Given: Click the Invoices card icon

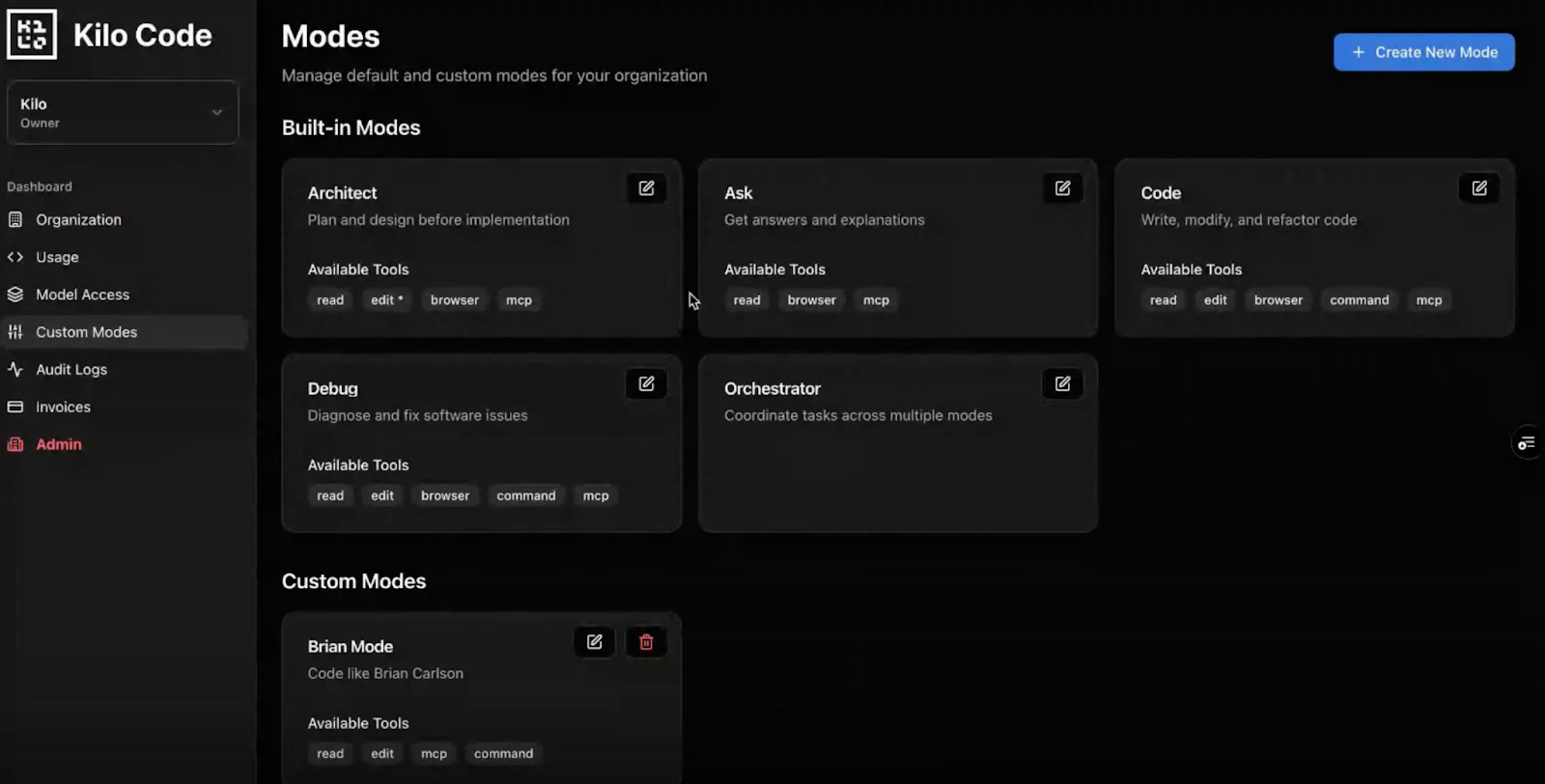Looking at the screenshot, I should [15, 407].
